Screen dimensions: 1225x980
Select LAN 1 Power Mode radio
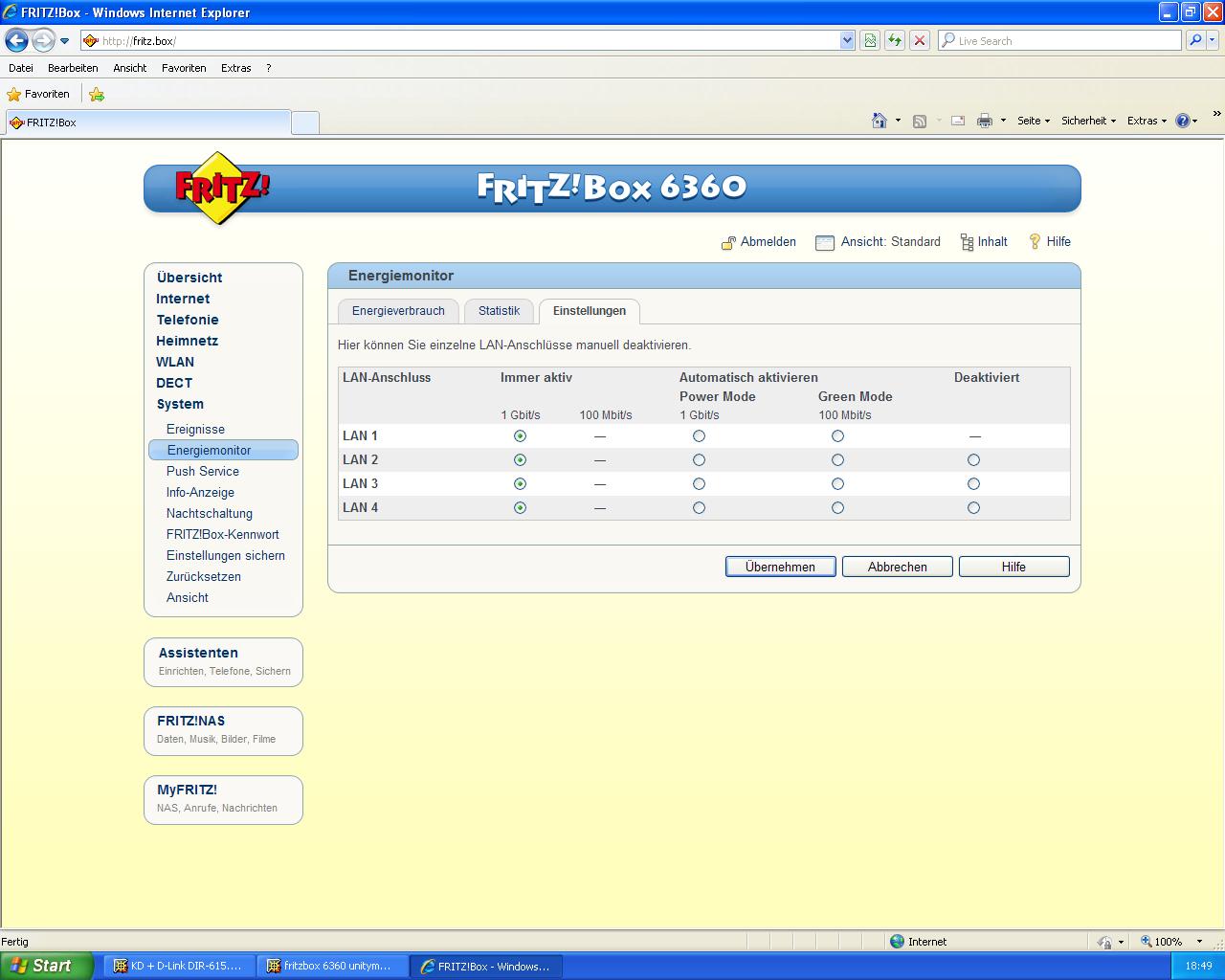coord(699,435)
